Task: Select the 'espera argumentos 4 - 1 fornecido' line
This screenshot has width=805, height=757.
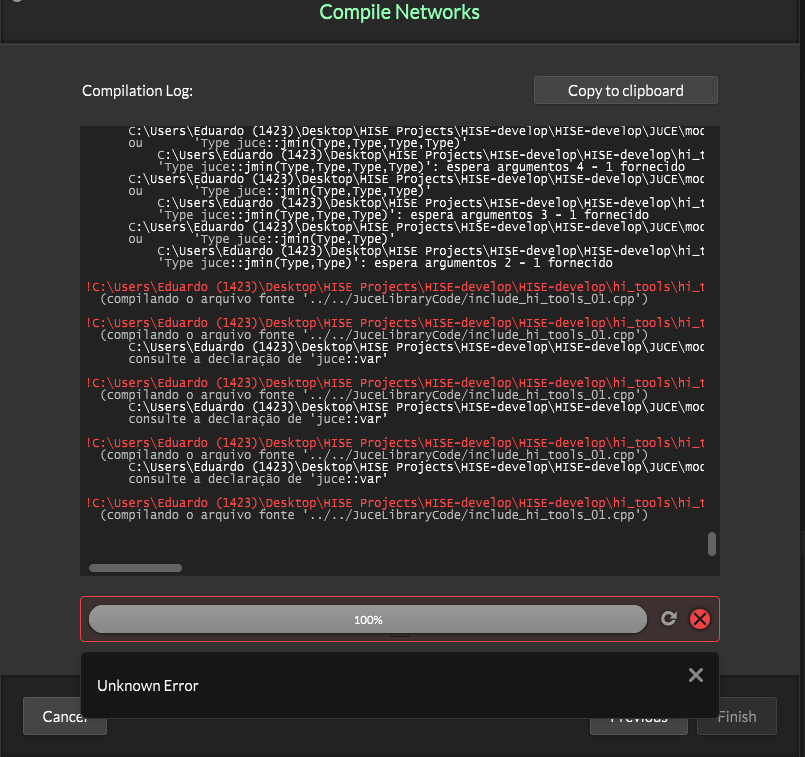Action: (421, 167)
